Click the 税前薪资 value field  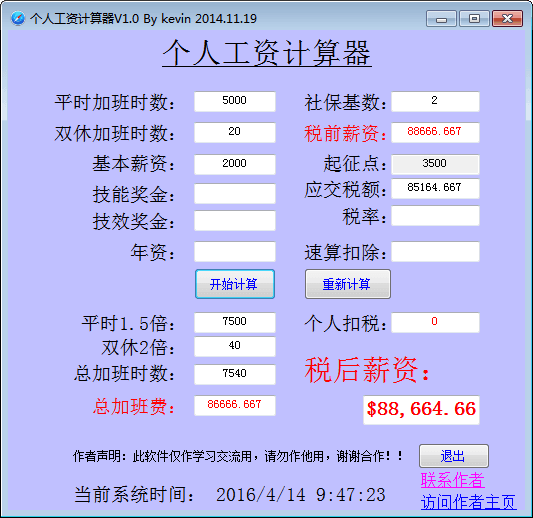pos(435,132)
